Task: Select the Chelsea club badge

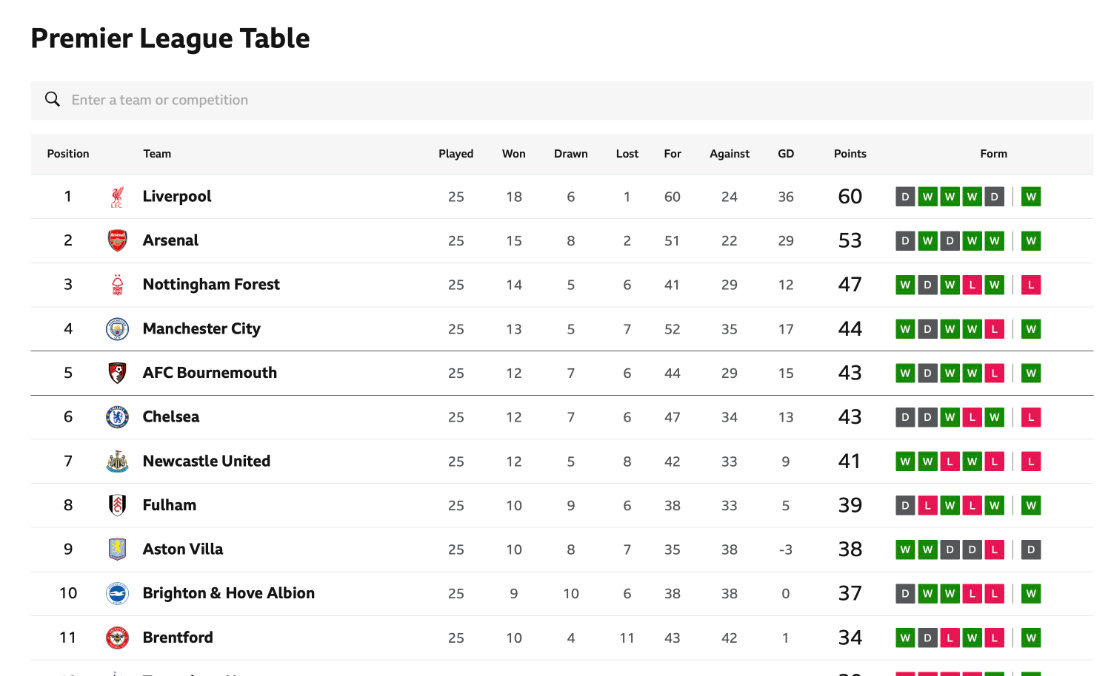Action: click(117, 417)
